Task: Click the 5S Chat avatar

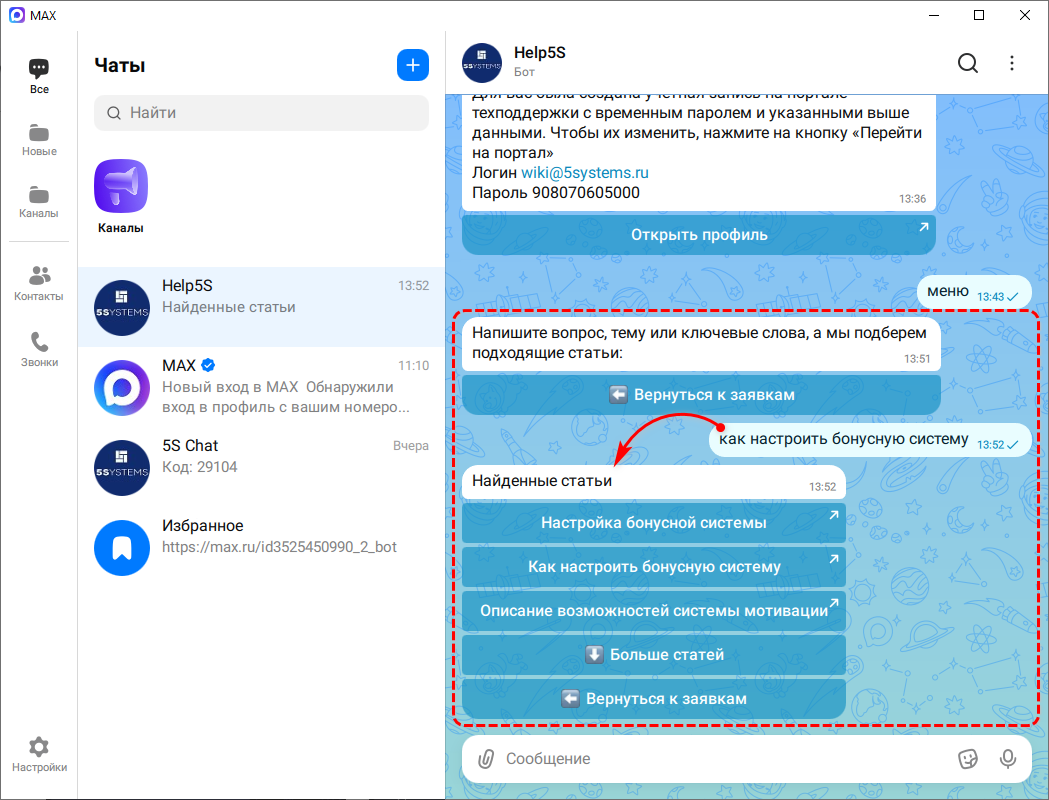Action: coord(122,468)
